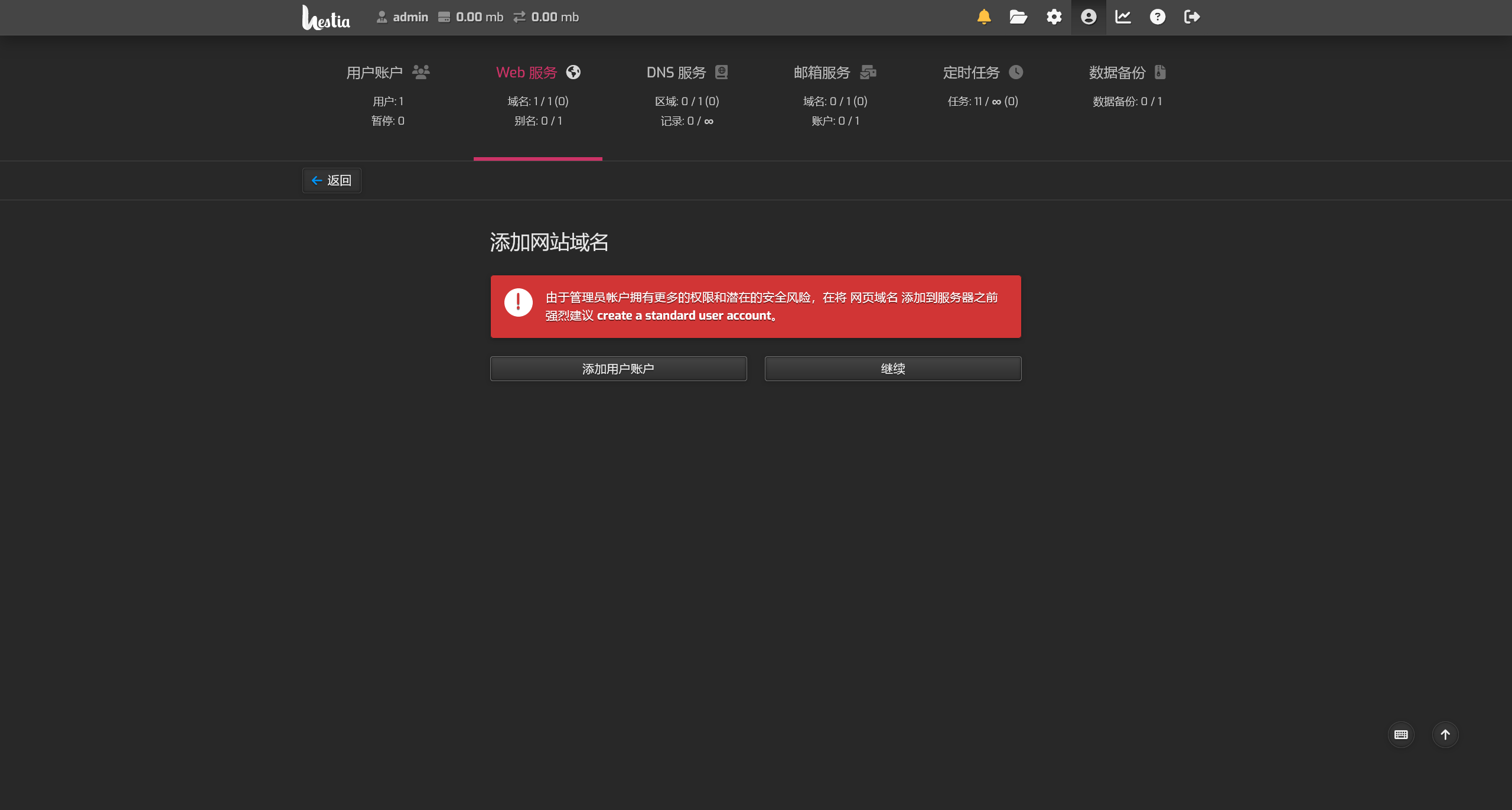Click the logout icon

(x=1192, y=17)
